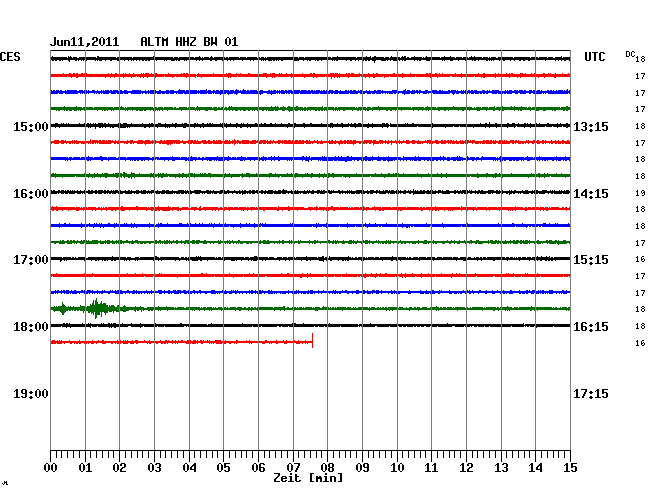Click the black trace aligned with 16:00
The image size is (650, 494).
pyautogui.click(x=310, y=192)
